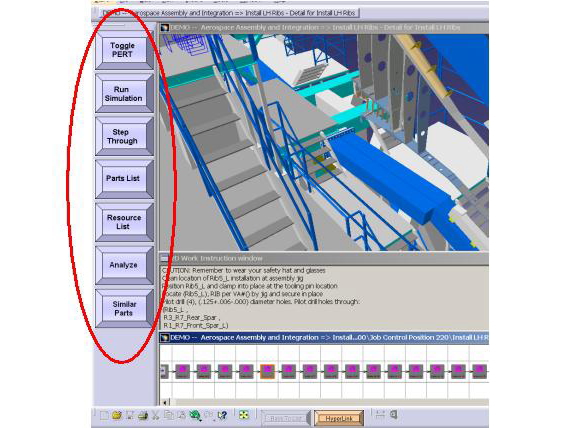Select the Cut scissors icon
This screenshot has height=428, width=568.
(x=155, y=415)
